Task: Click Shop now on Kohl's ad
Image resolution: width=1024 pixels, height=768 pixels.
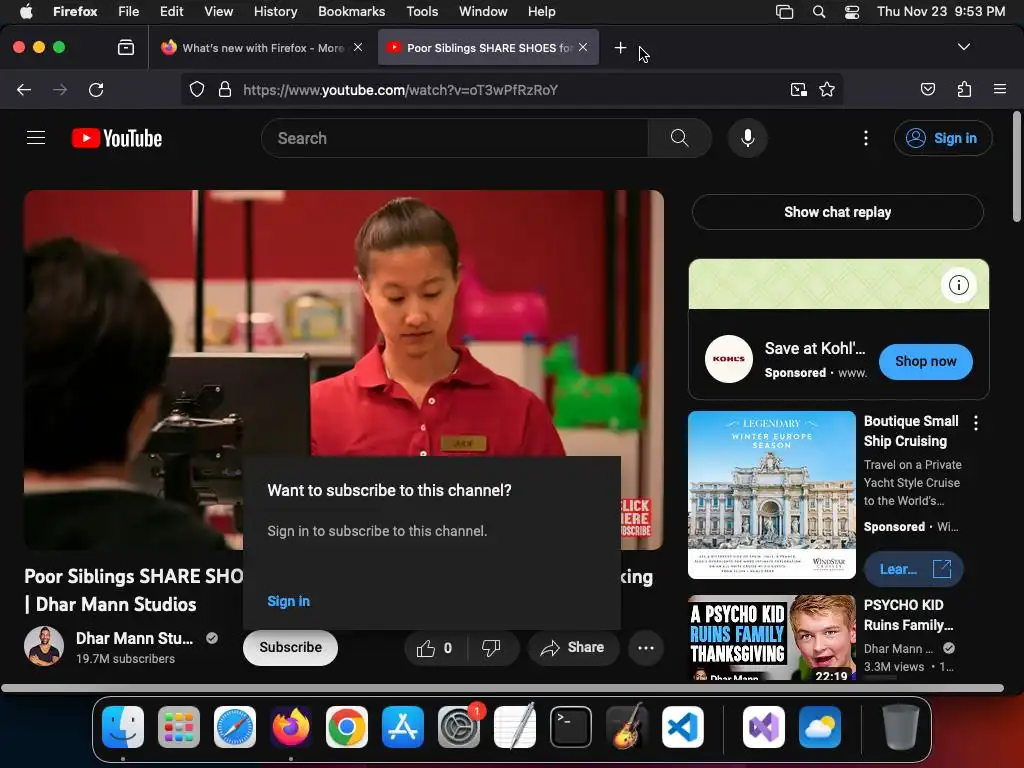Action: [925, 361]
